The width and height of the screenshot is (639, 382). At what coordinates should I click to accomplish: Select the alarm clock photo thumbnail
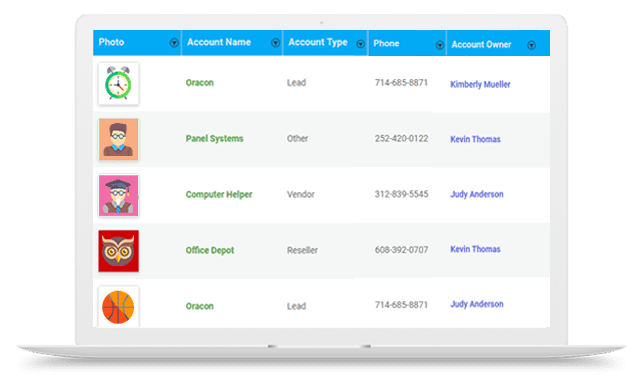click(x=119, y=84)
